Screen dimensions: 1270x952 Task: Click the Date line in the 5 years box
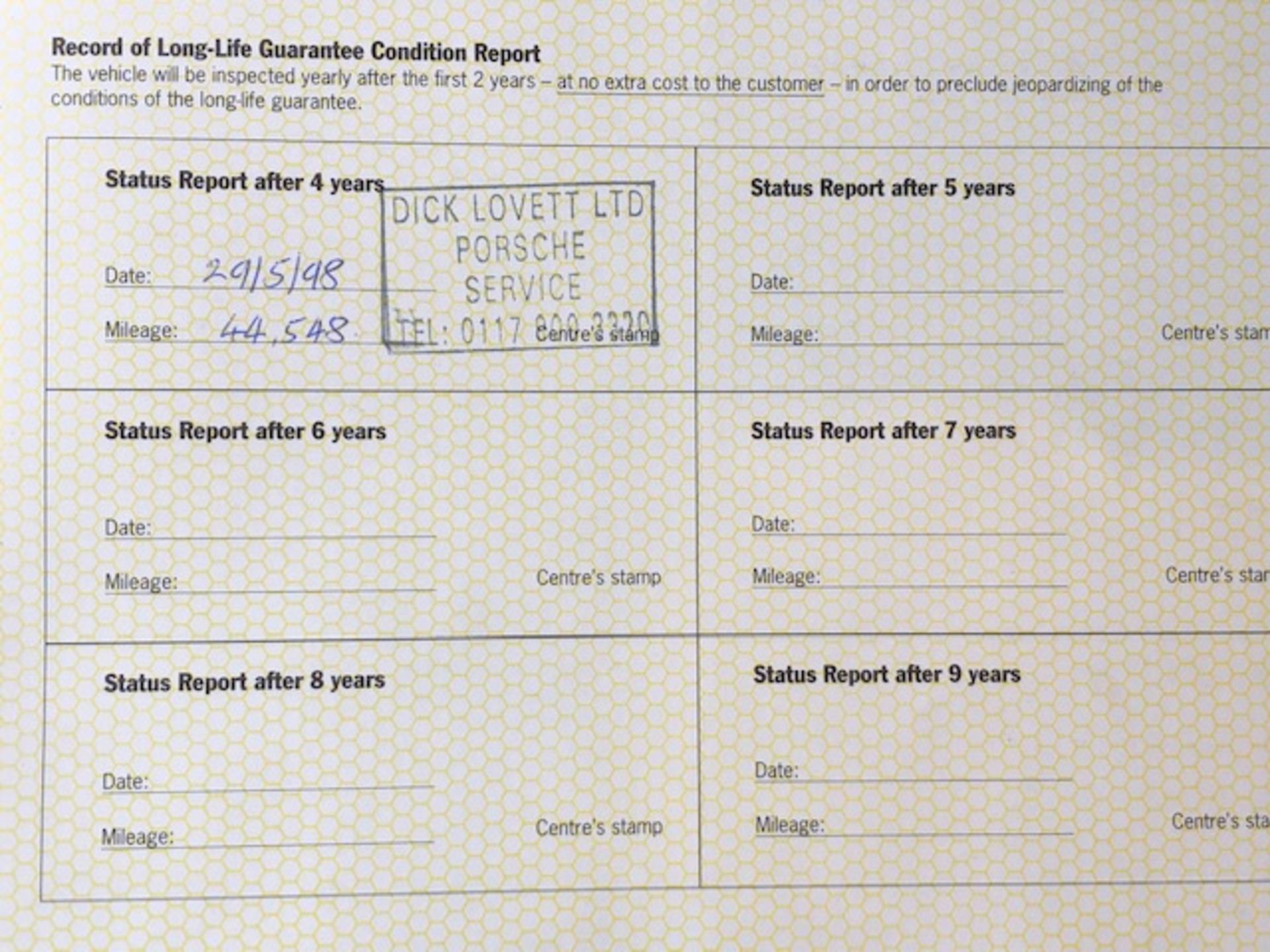point(907,282)
